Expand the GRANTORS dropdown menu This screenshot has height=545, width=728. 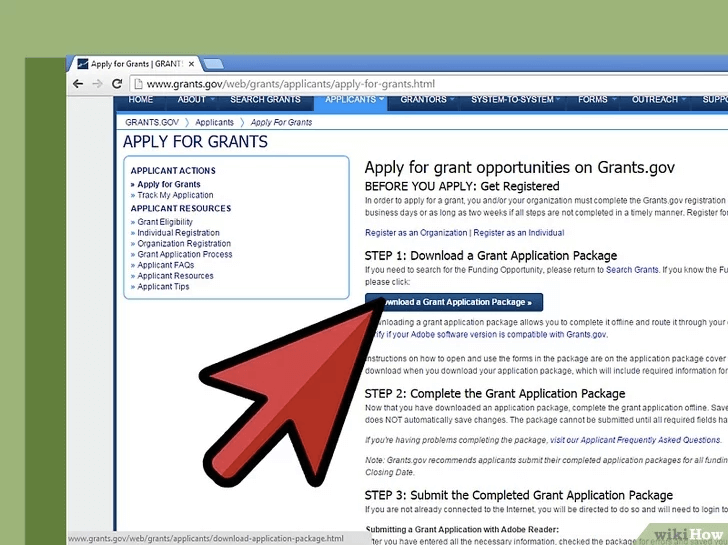point(427,100)
